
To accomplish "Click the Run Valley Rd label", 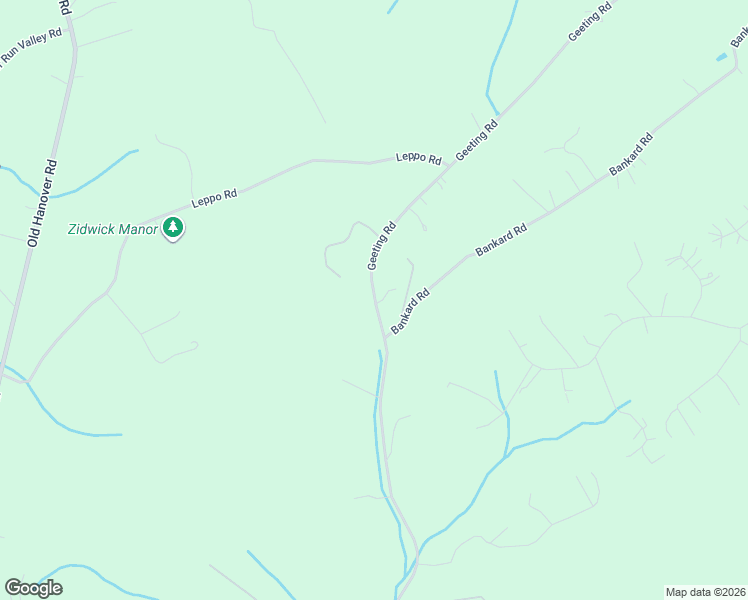I will (x=31, y=47).
